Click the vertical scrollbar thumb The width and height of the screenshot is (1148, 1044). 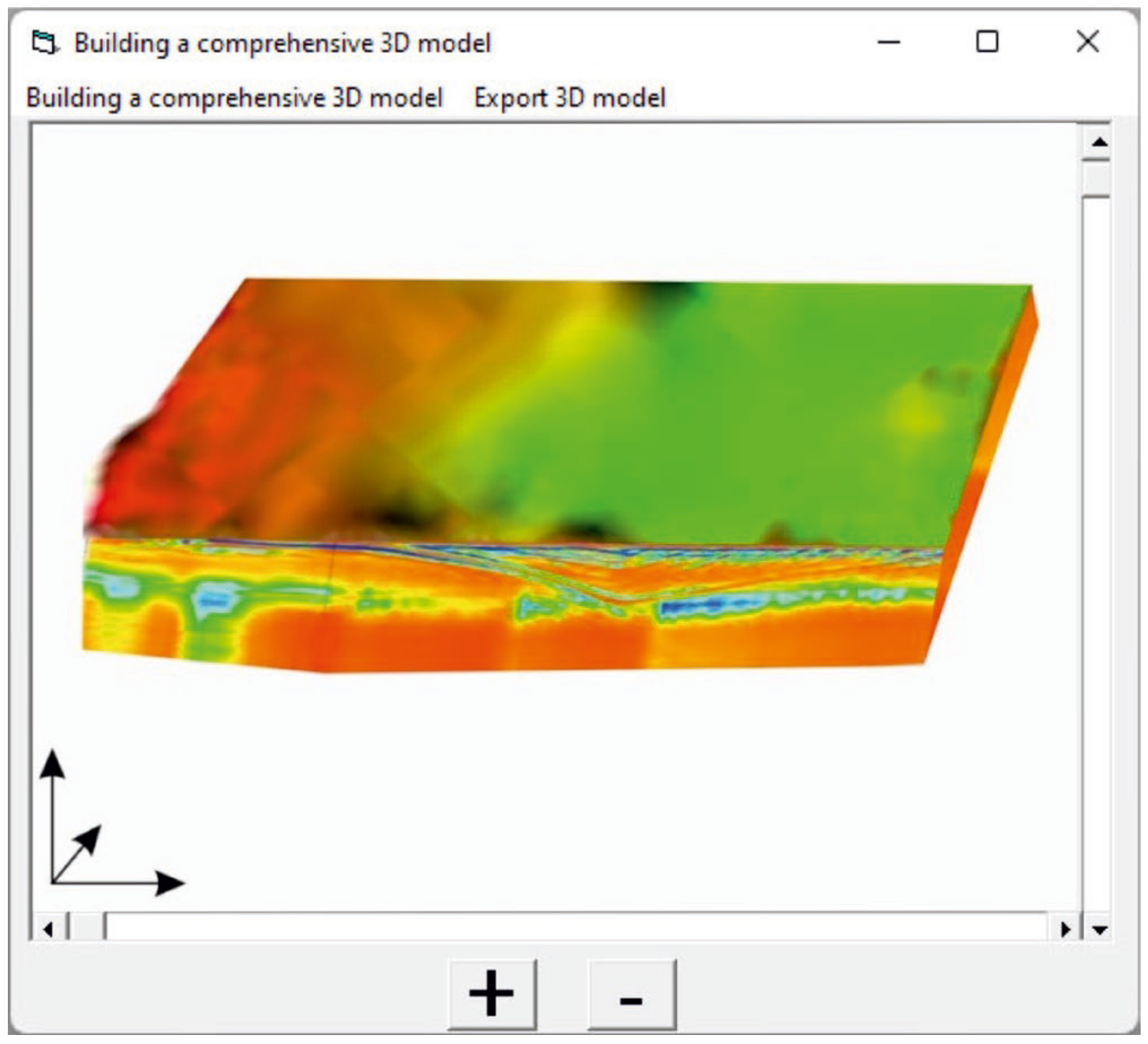pos(1097,178)
